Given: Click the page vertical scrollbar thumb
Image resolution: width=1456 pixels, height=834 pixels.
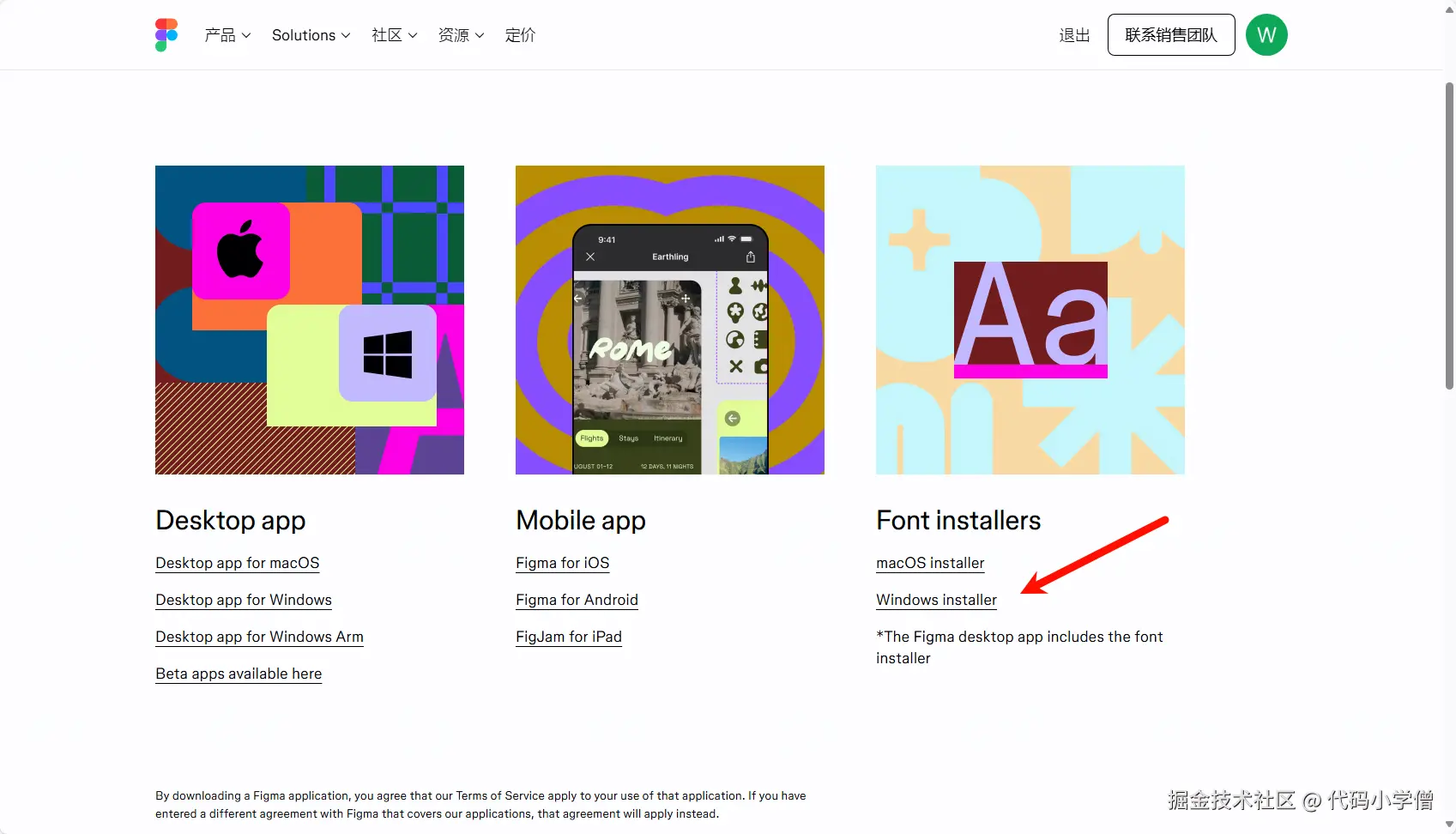Looking at the screenshot, I should 1449,236.
